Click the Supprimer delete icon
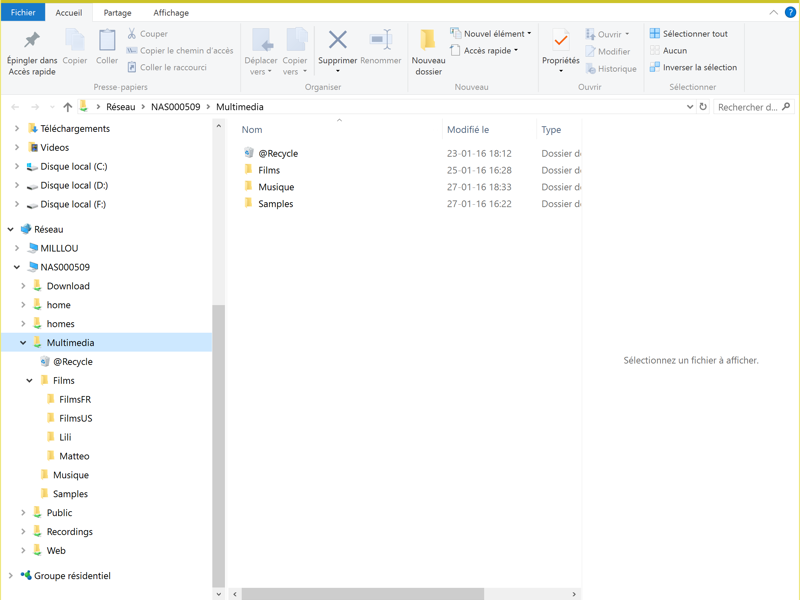Screen dimensions: 800x600 click(337, 41)
